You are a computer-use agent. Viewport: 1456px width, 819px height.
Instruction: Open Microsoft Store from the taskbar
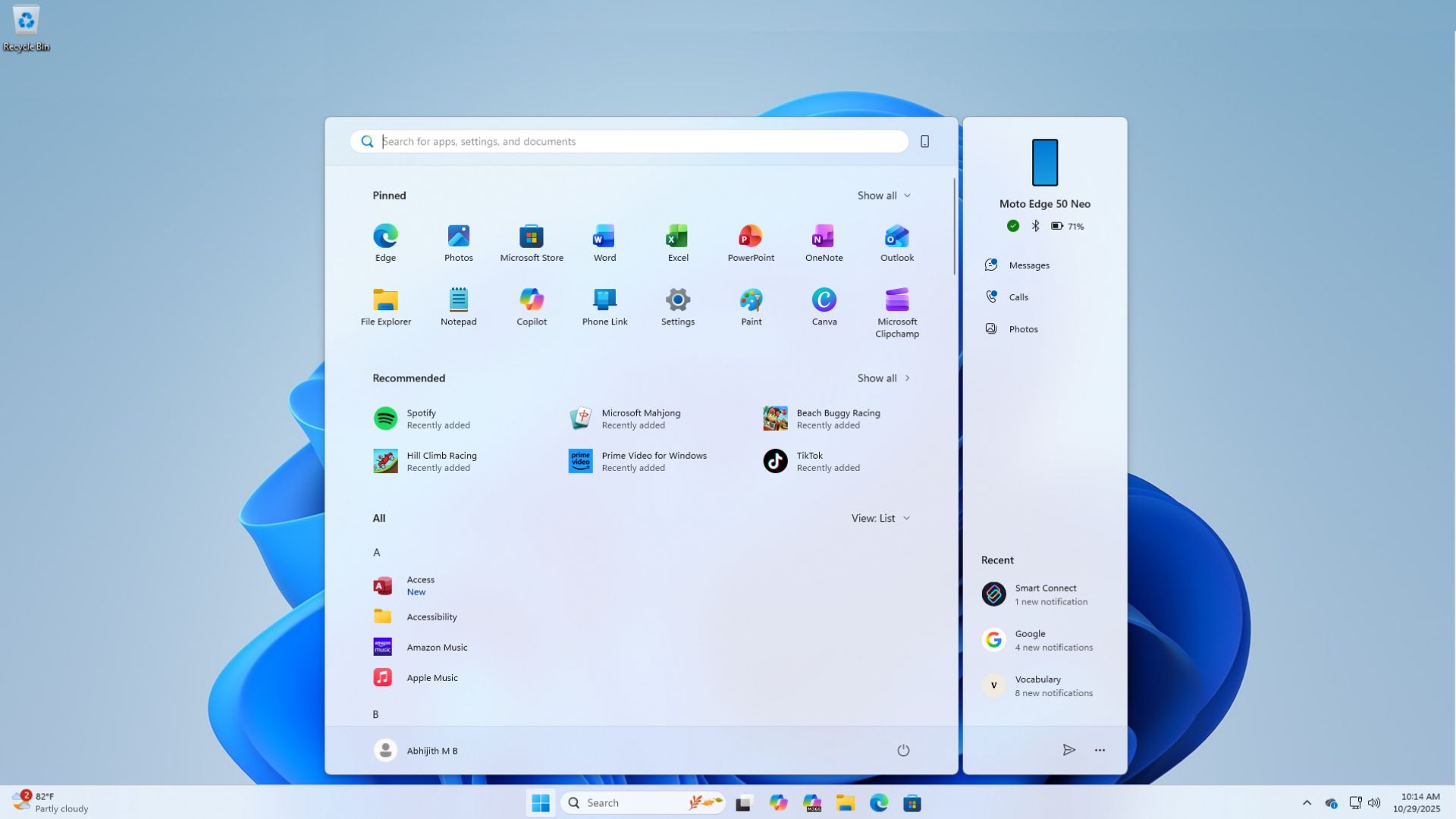(x=912, y=802)
